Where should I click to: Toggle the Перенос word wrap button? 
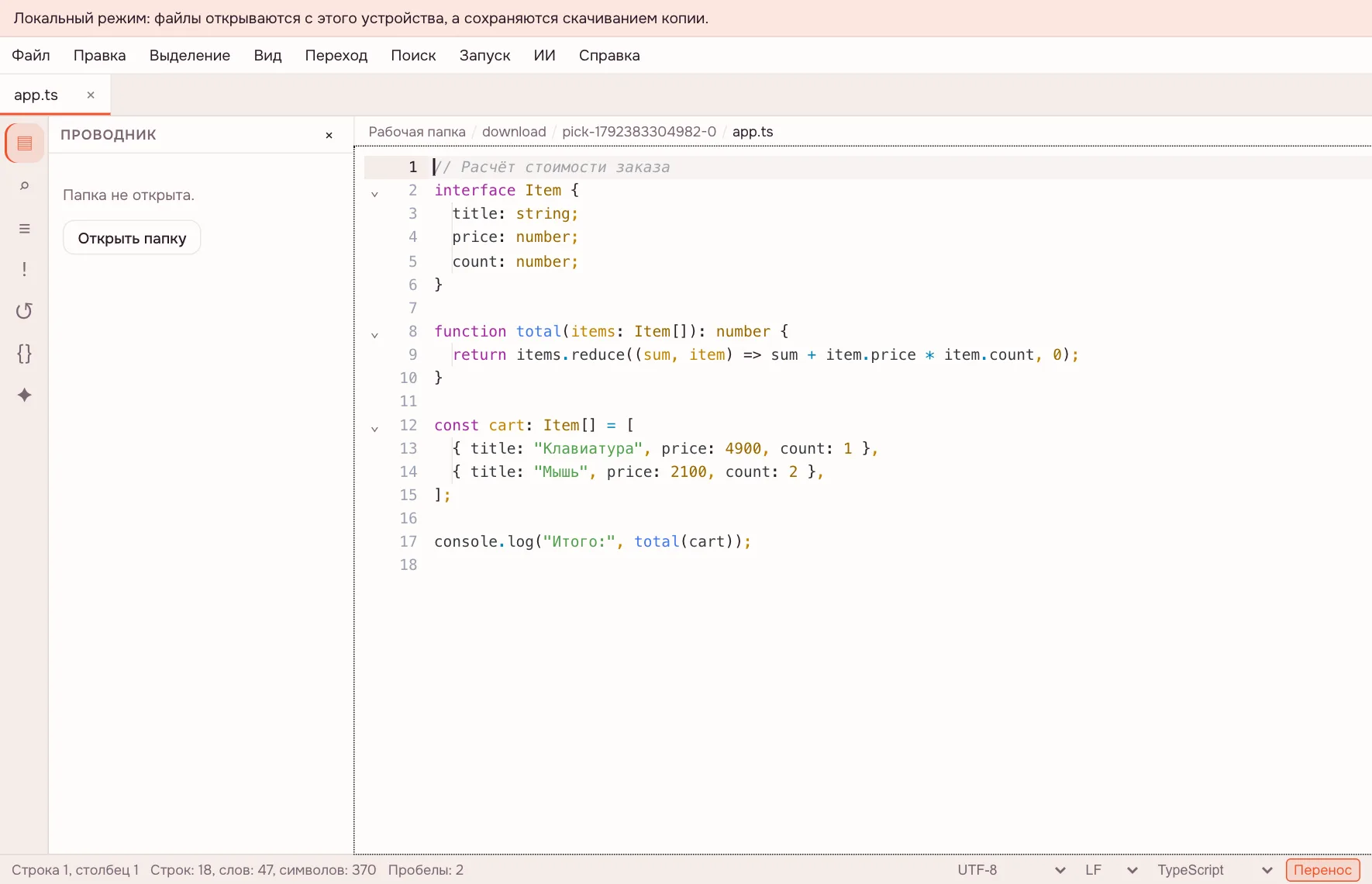click(x=1322, y=870)
